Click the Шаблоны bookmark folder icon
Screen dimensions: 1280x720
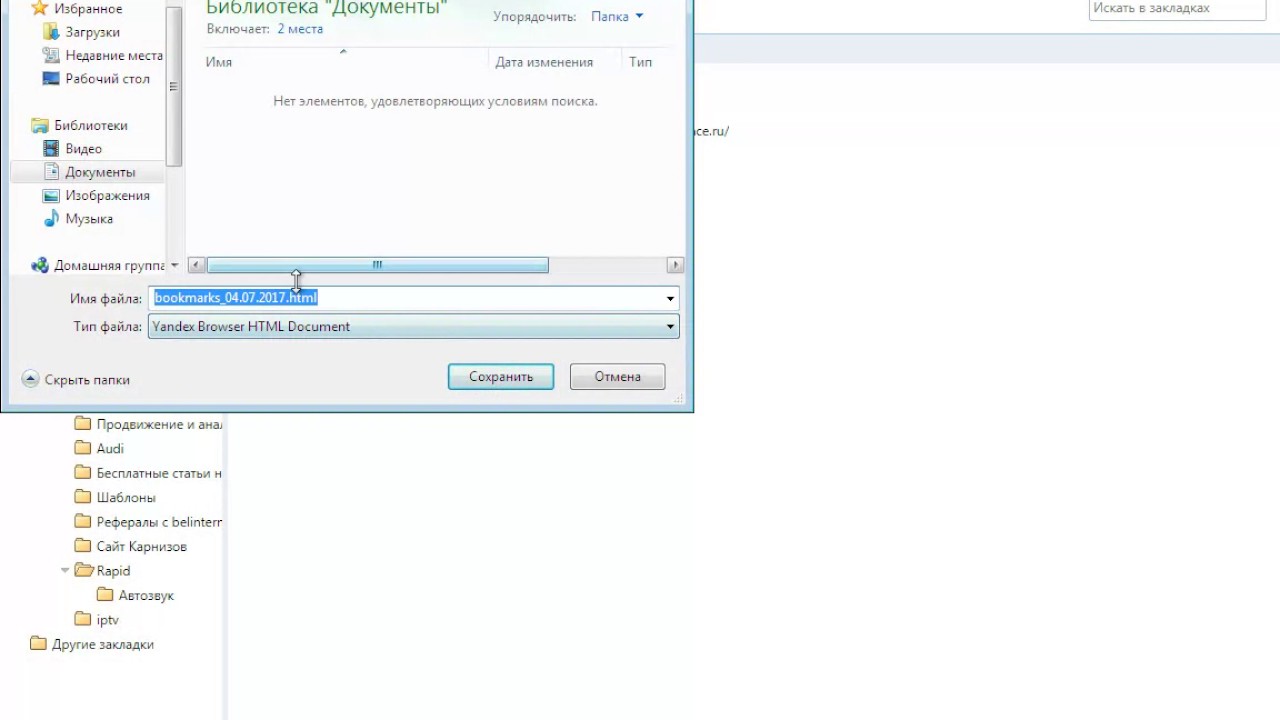pyautogui.click(x=83, y=497)
